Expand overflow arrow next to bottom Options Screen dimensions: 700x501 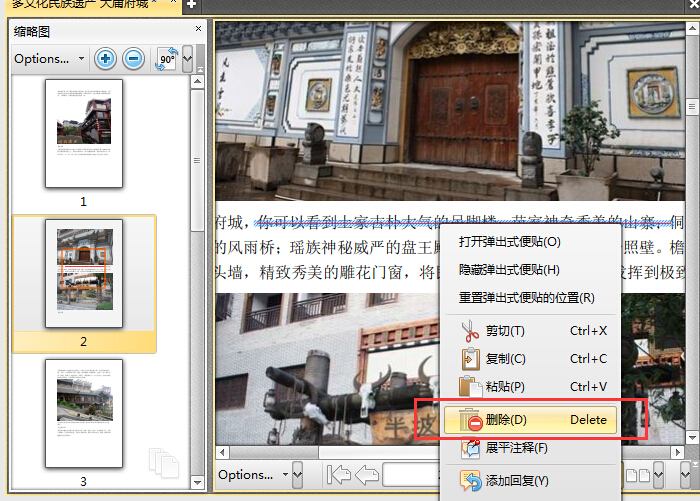tap(297, 475)
